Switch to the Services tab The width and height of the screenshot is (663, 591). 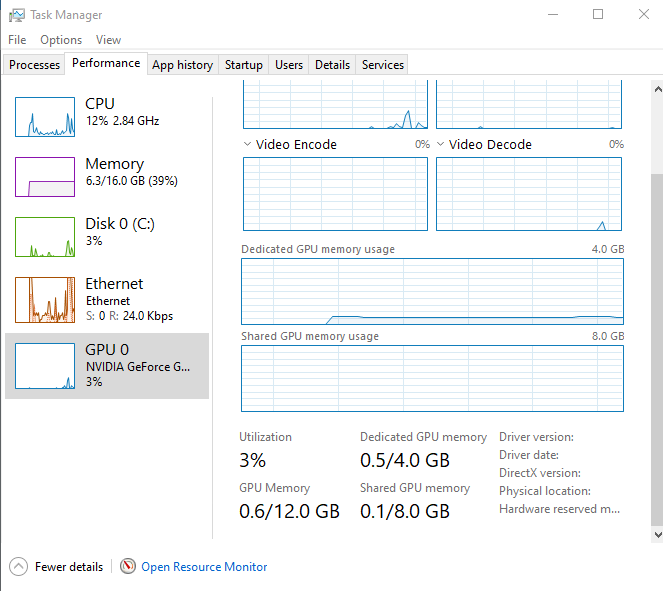click(383, 65)
